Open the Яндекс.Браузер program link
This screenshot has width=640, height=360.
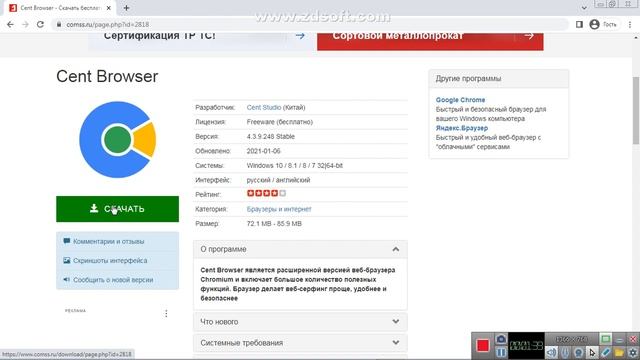(462, 128)
